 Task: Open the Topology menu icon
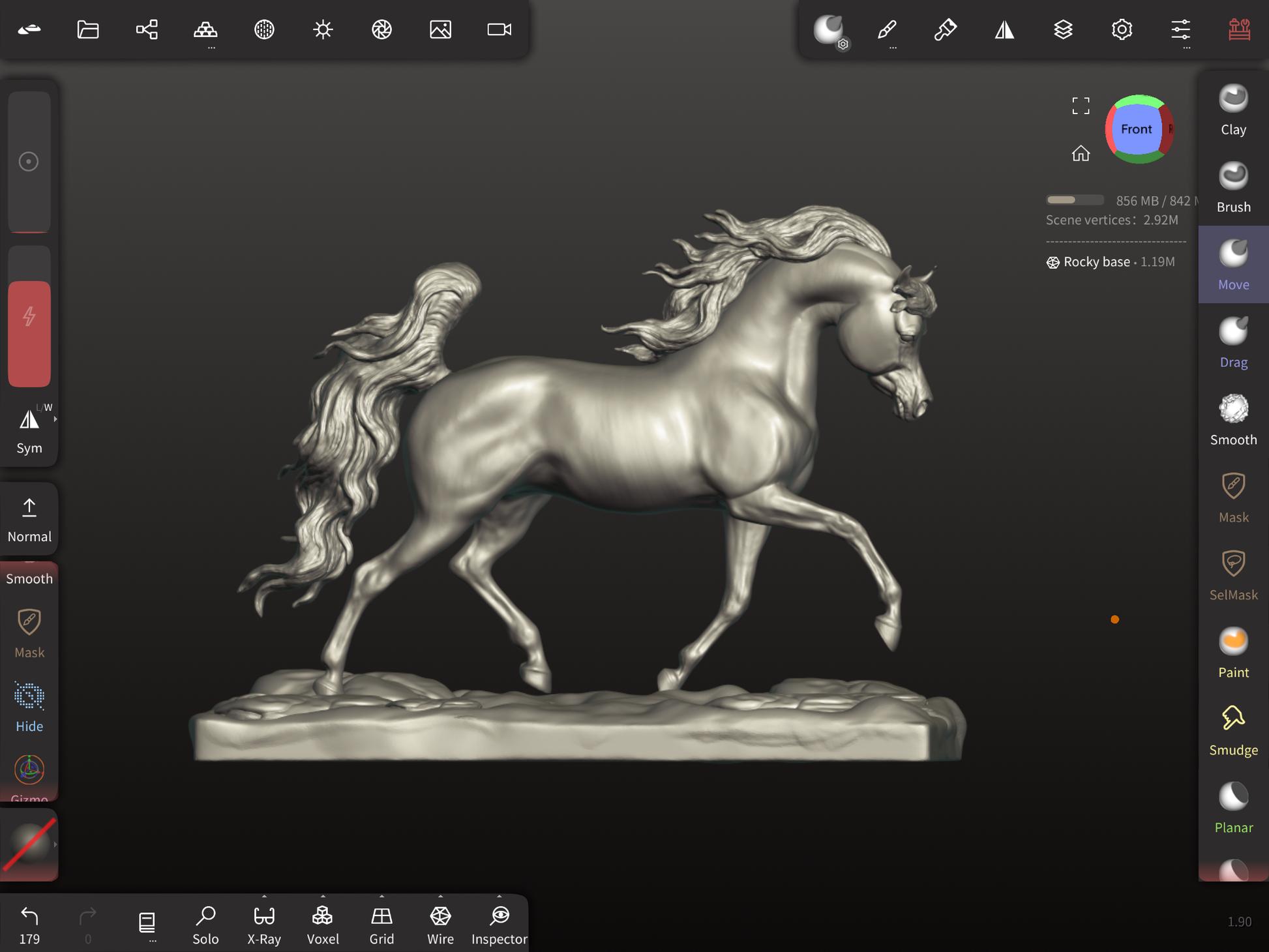pos(205,30)
